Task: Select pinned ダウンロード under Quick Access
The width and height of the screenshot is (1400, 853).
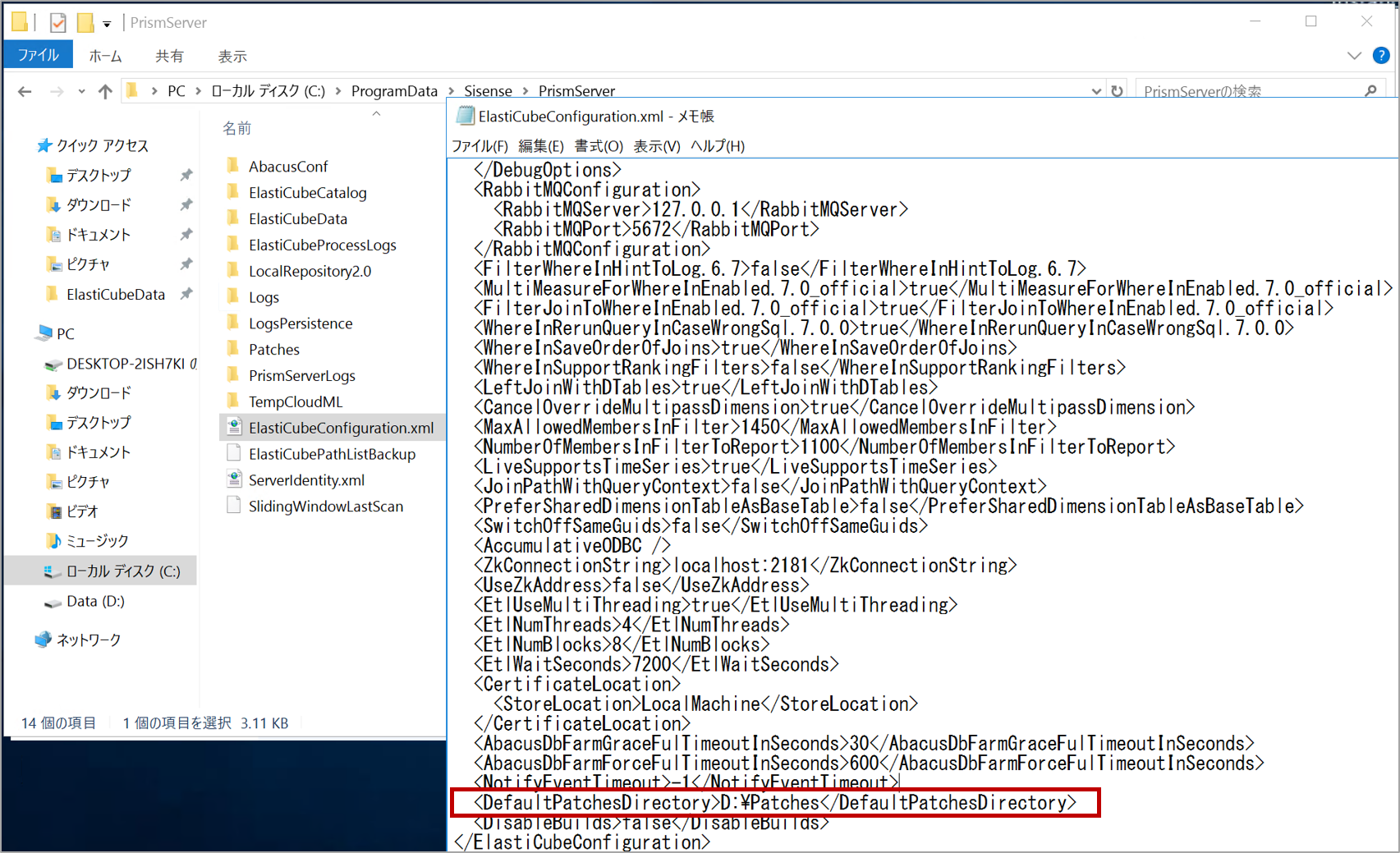Action: point(99,204)
